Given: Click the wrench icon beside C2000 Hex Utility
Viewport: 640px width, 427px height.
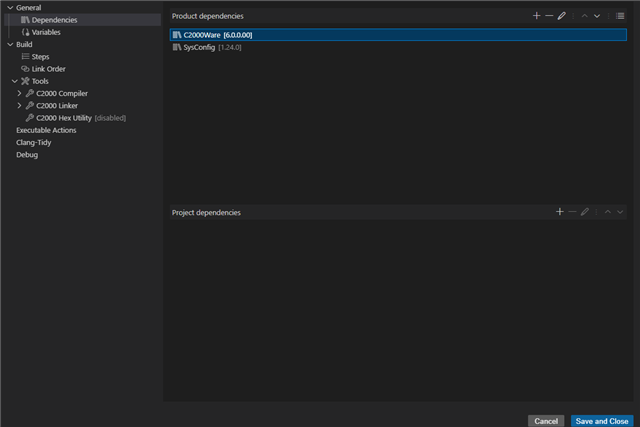Looking at the screenshot, I should pos(30,118).
